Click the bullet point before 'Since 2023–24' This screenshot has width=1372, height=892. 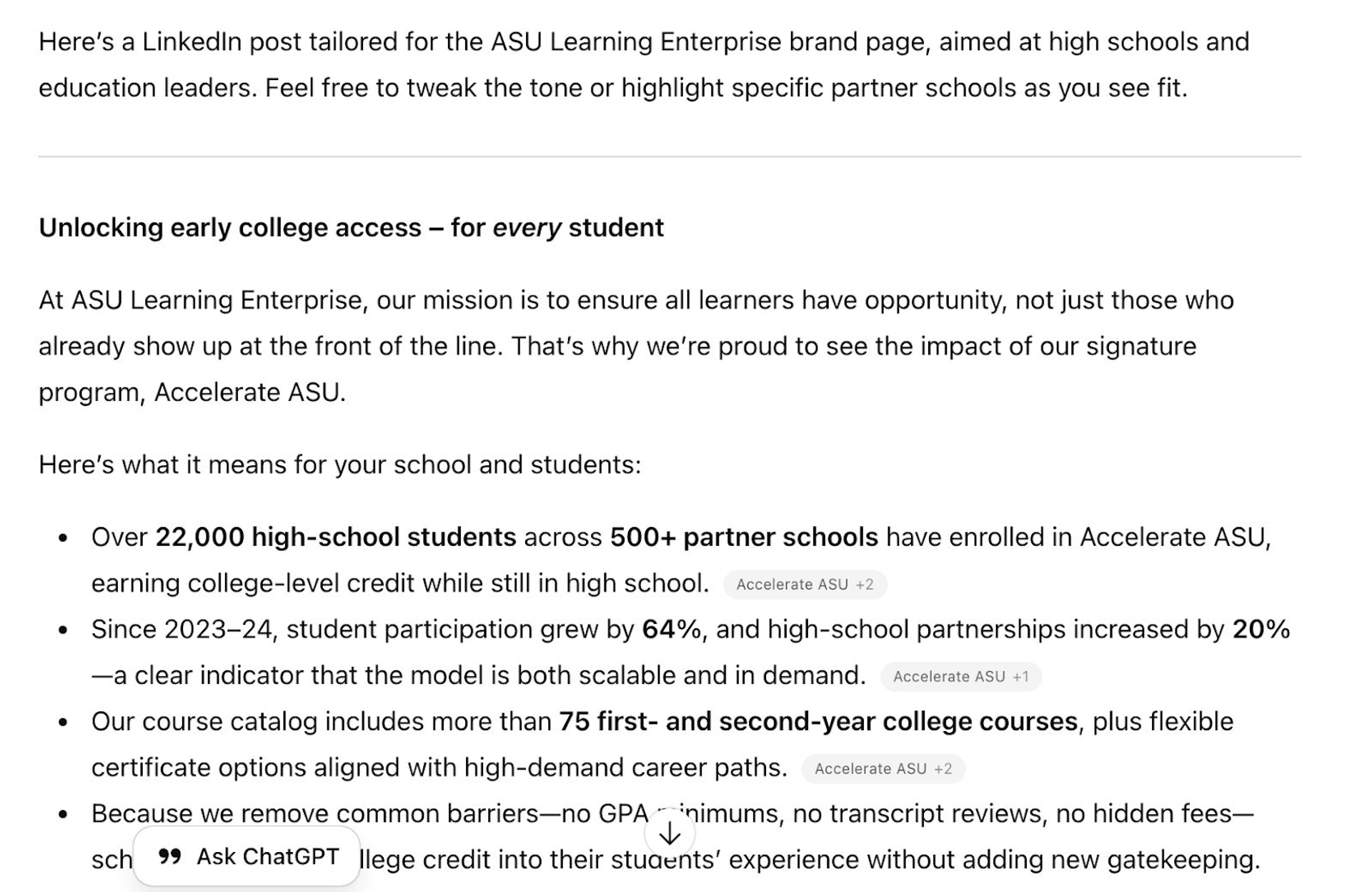click(64, 630)
